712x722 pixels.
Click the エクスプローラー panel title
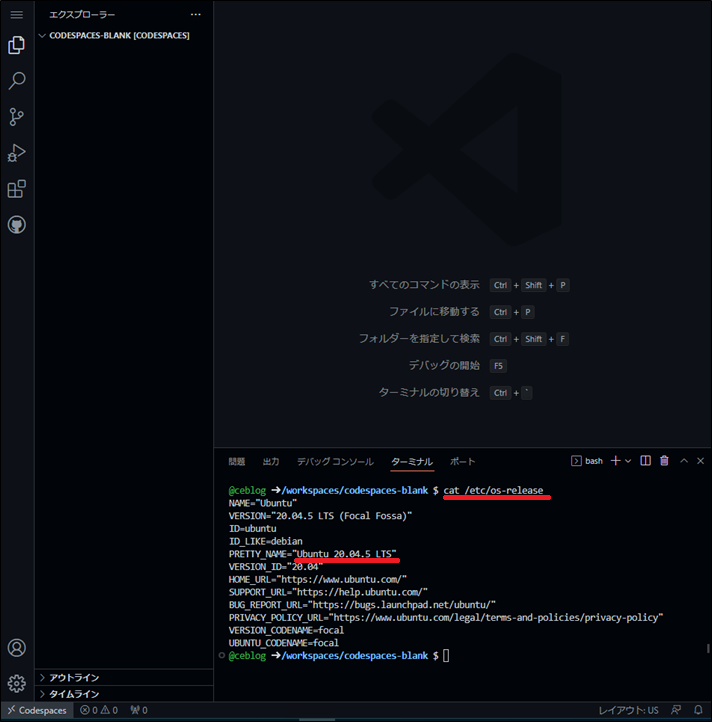click(82, 15)
